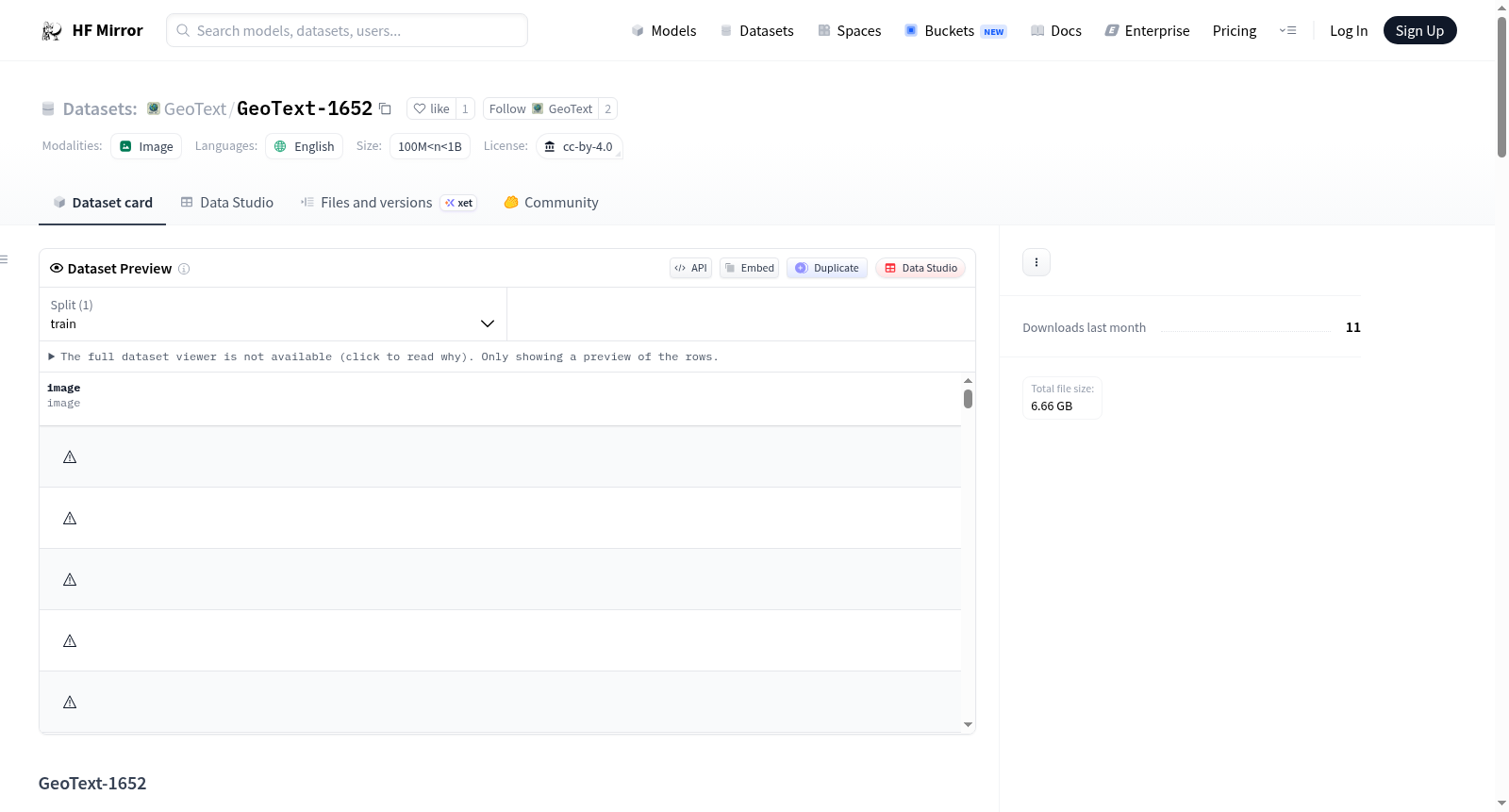The image size is (1509, 812).
Task: Open Enterprise in the top navigation
Action: [1147, 31]
